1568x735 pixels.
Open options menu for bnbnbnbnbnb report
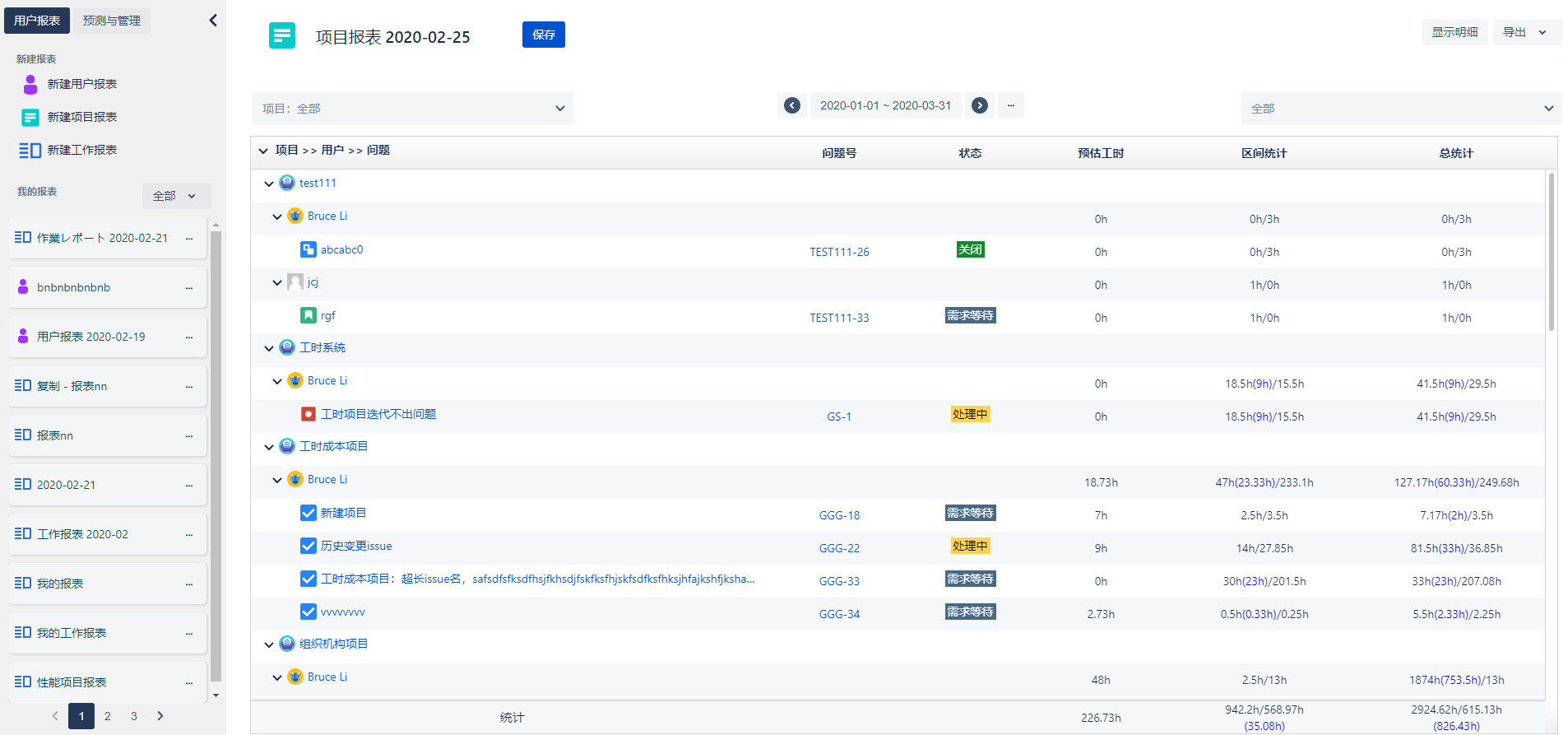pyautogui.click(x=189, y=288)
